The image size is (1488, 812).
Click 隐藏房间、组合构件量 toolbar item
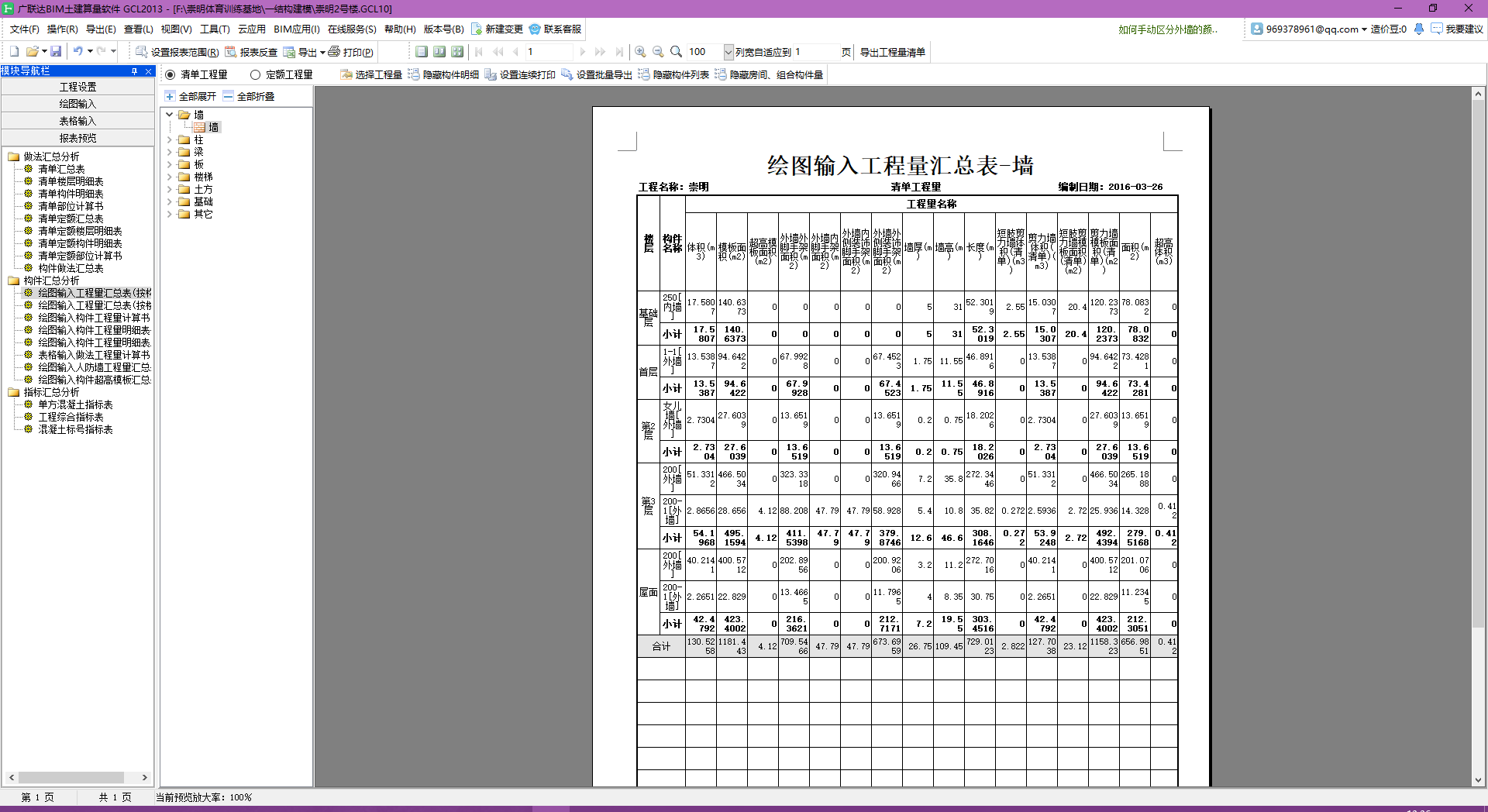[769, 74]
